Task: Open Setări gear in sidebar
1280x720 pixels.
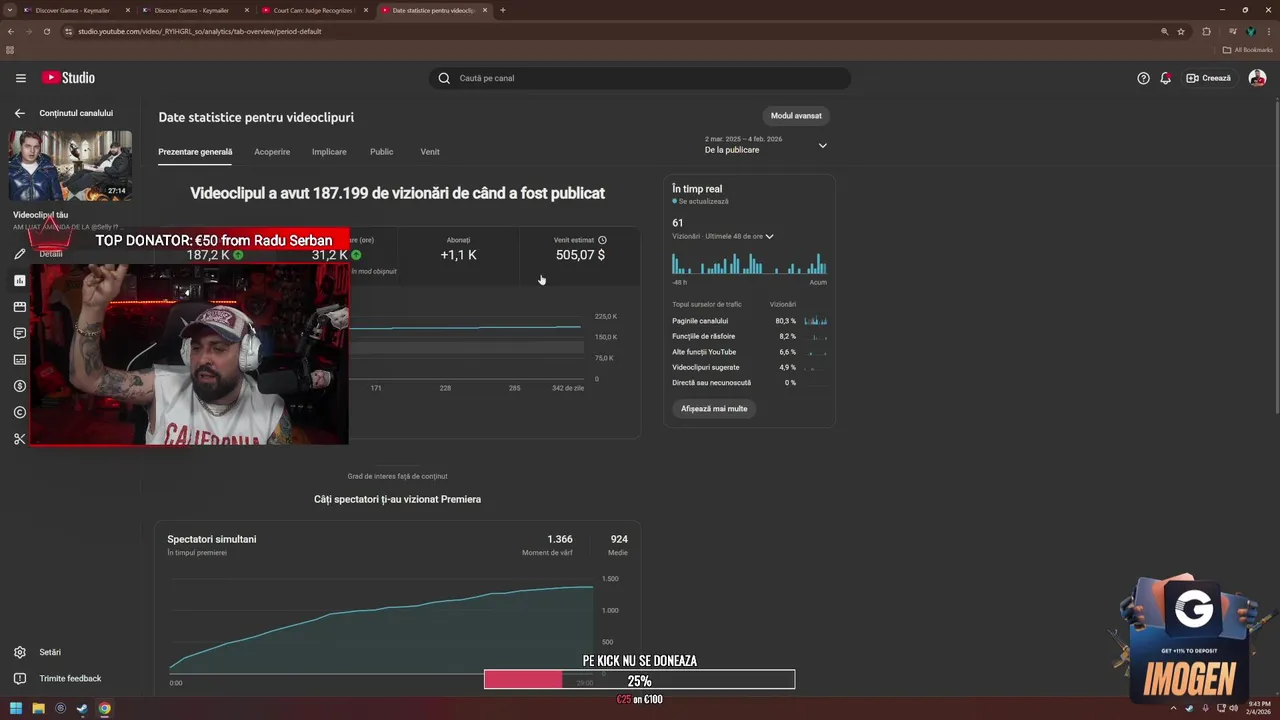Action: click(19, 652)
